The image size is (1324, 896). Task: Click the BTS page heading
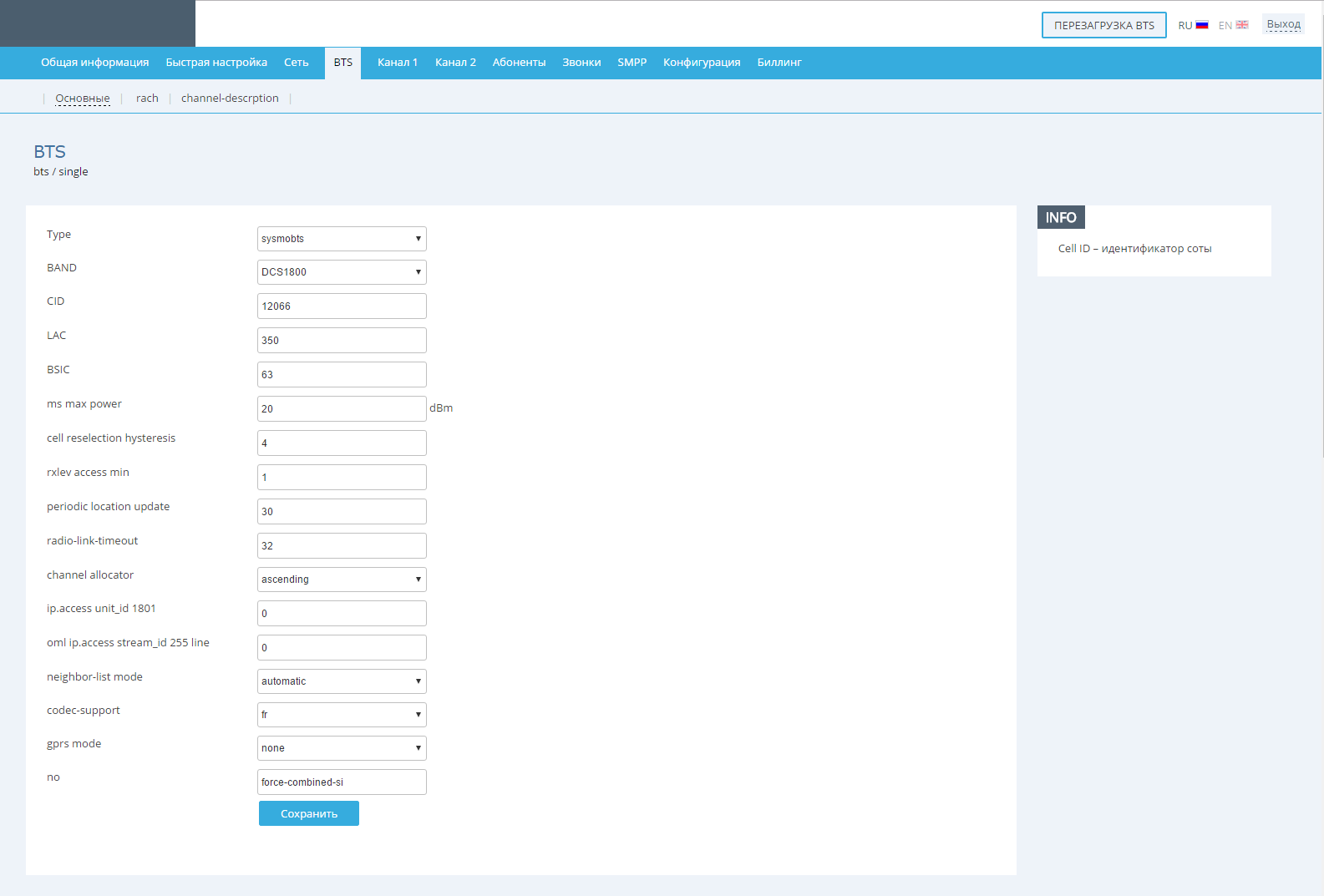(49, 152)
